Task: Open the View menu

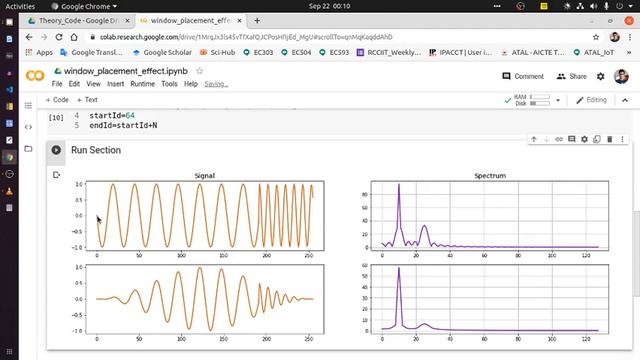Action: 93,84
